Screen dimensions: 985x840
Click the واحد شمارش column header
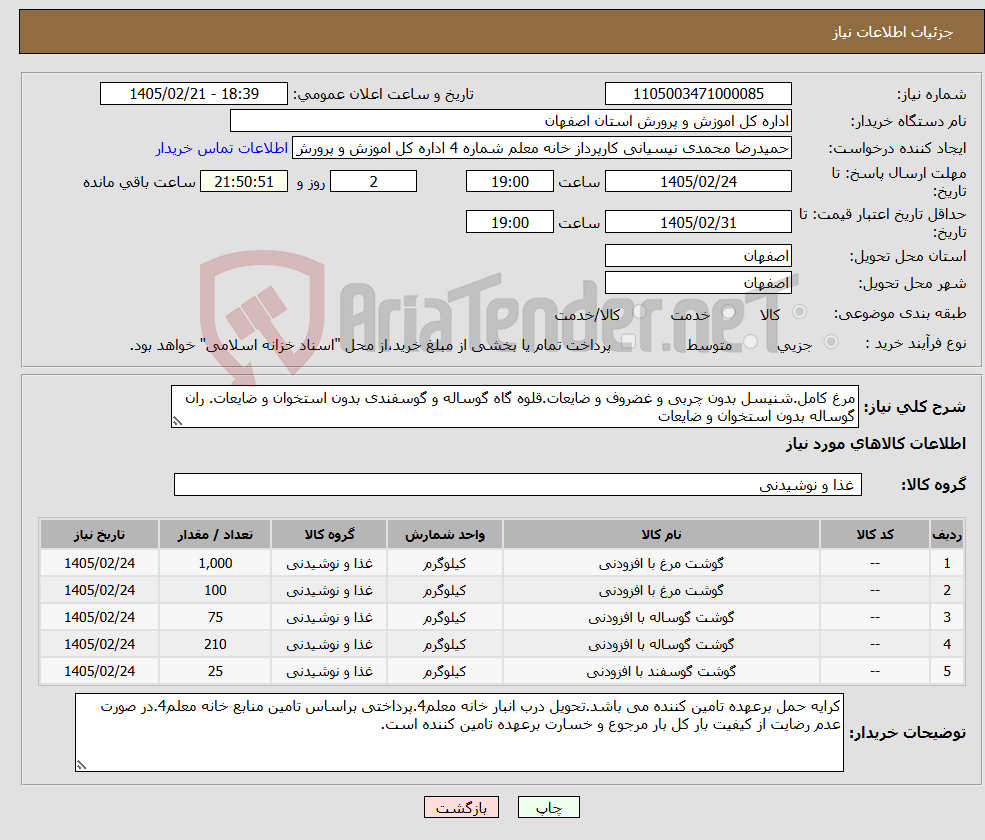pos(444,535)
